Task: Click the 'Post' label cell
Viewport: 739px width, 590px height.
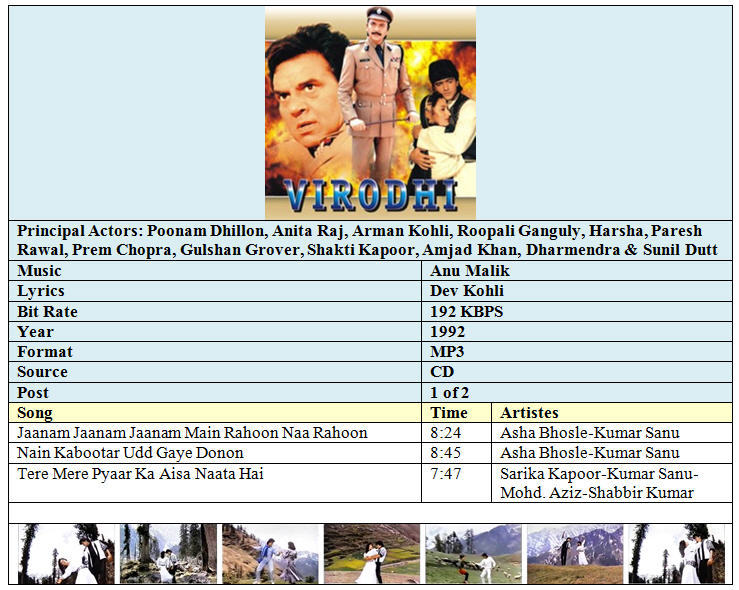Action: 215,393
